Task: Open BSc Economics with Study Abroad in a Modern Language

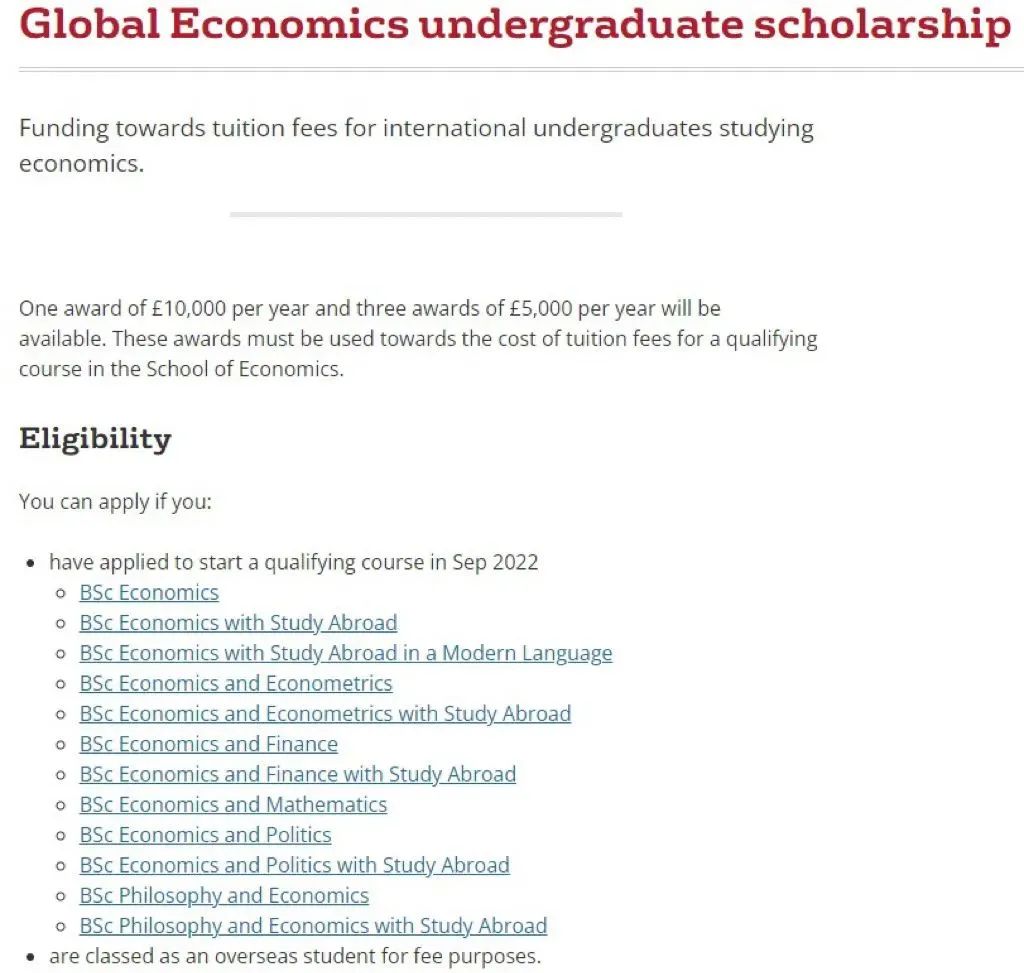Action: pyautogui.click(x=346, y=653)
